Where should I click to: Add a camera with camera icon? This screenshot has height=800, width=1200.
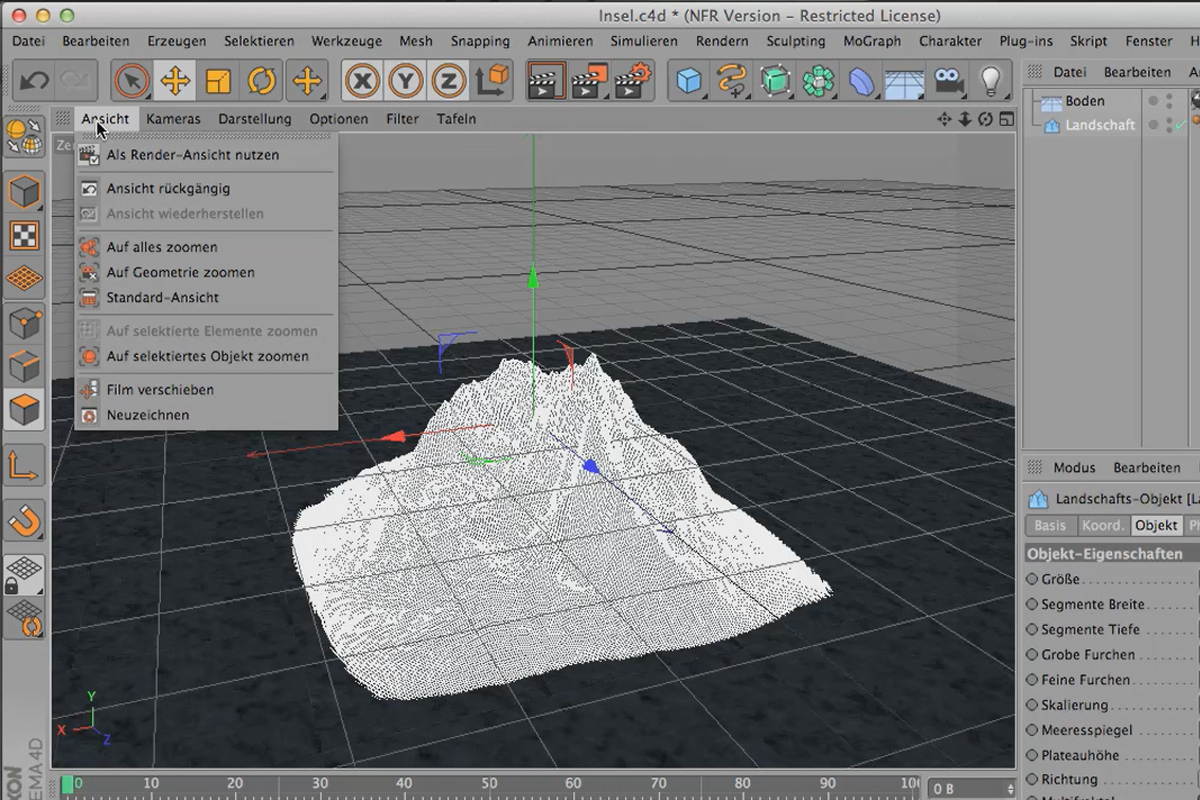click(948, 81)
